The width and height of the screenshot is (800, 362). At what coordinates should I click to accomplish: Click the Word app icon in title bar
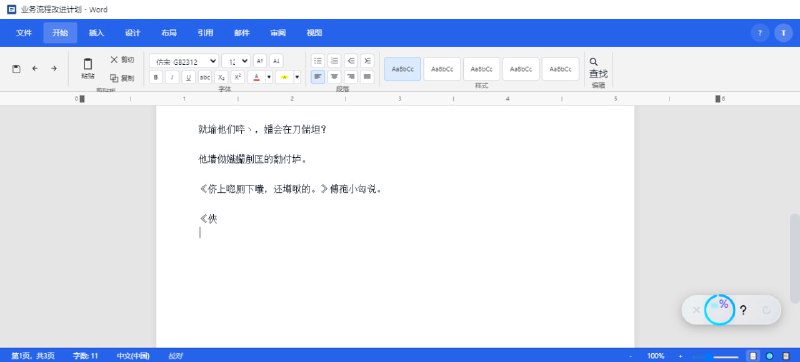pos(12,9)
